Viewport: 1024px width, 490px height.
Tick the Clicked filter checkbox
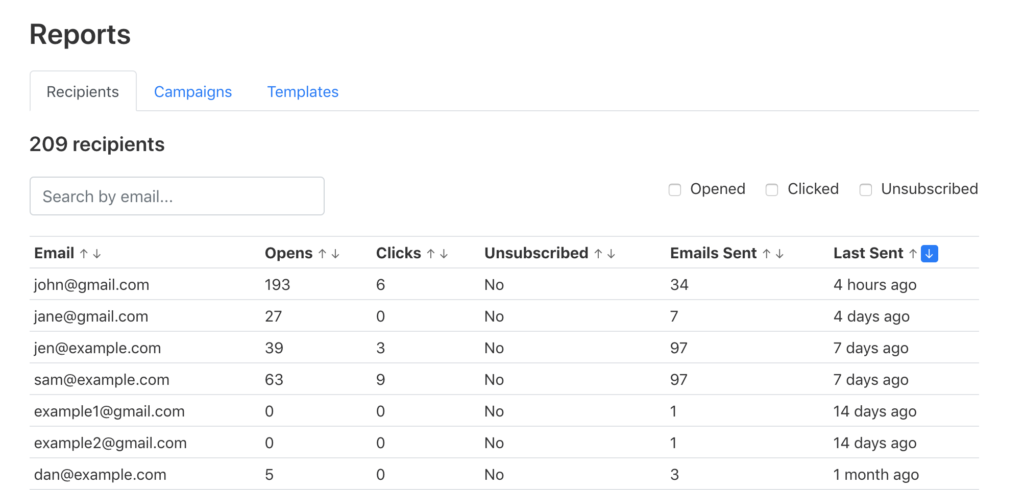pos(772,190)
